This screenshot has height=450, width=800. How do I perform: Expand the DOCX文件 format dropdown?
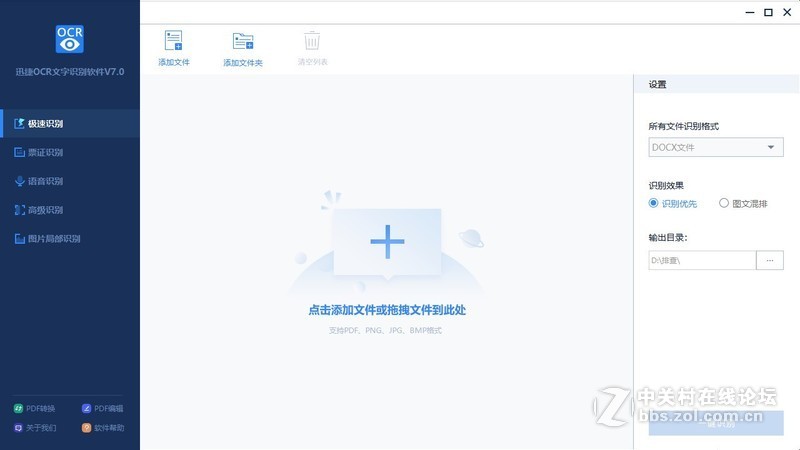pyautogui.click(x=716, y=147)
